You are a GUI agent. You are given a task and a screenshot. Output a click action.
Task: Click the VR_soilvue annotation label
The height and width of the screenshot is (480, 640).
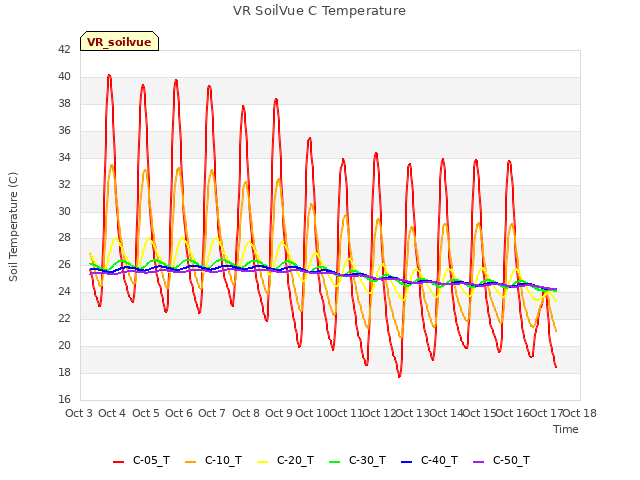[119, 42]
